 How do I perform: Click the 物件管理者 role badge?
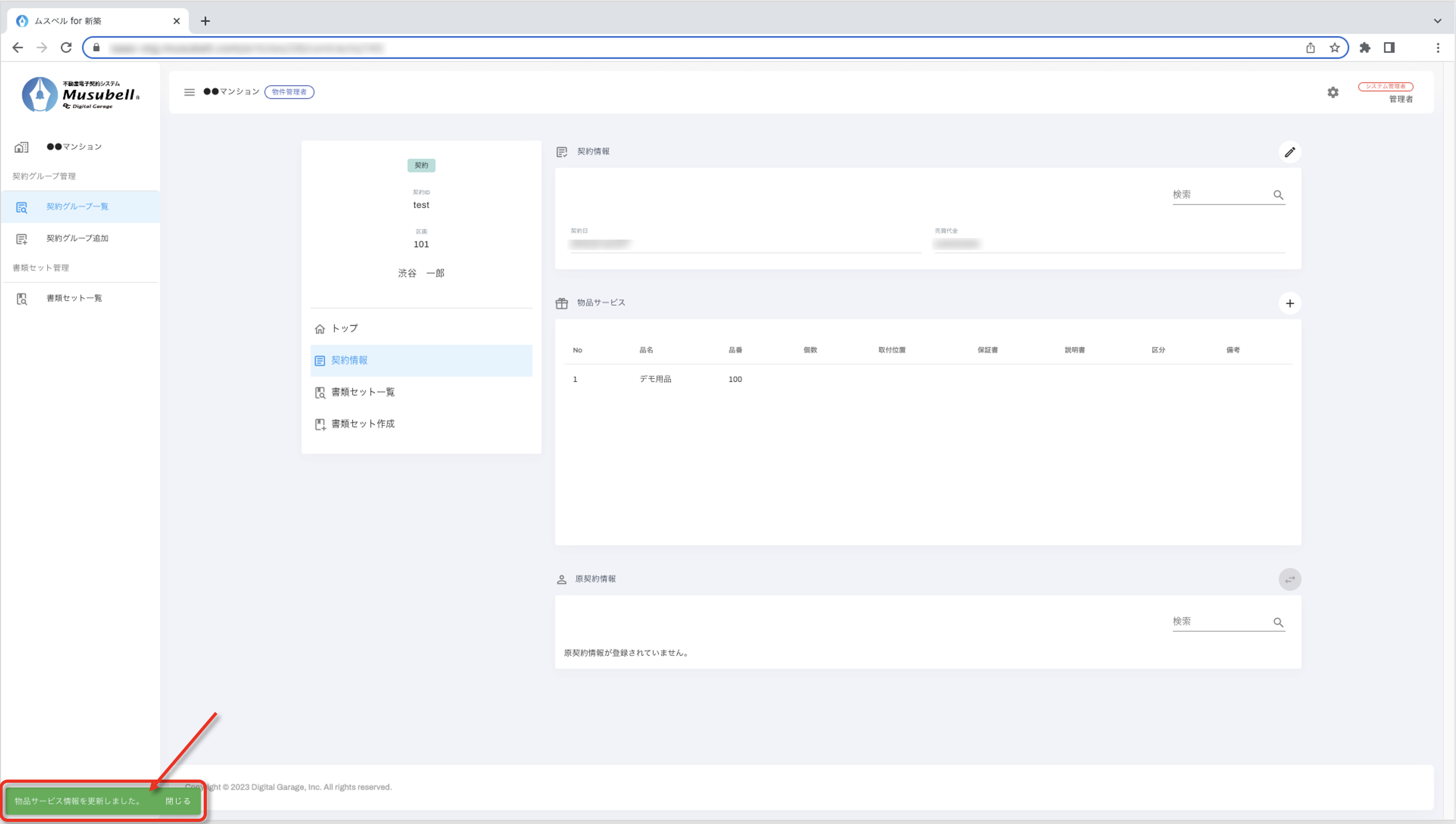pyautogui.click(x=289, y=92)
